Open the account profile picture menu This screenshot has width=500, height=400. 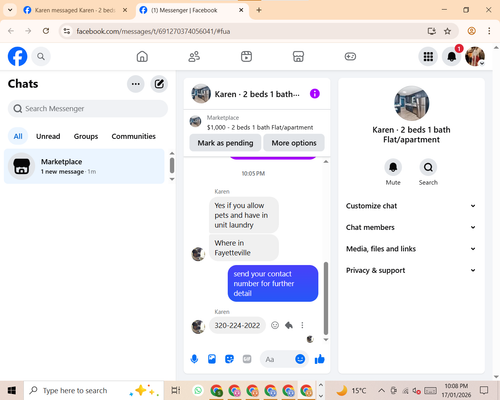click(x=475, y=57)
